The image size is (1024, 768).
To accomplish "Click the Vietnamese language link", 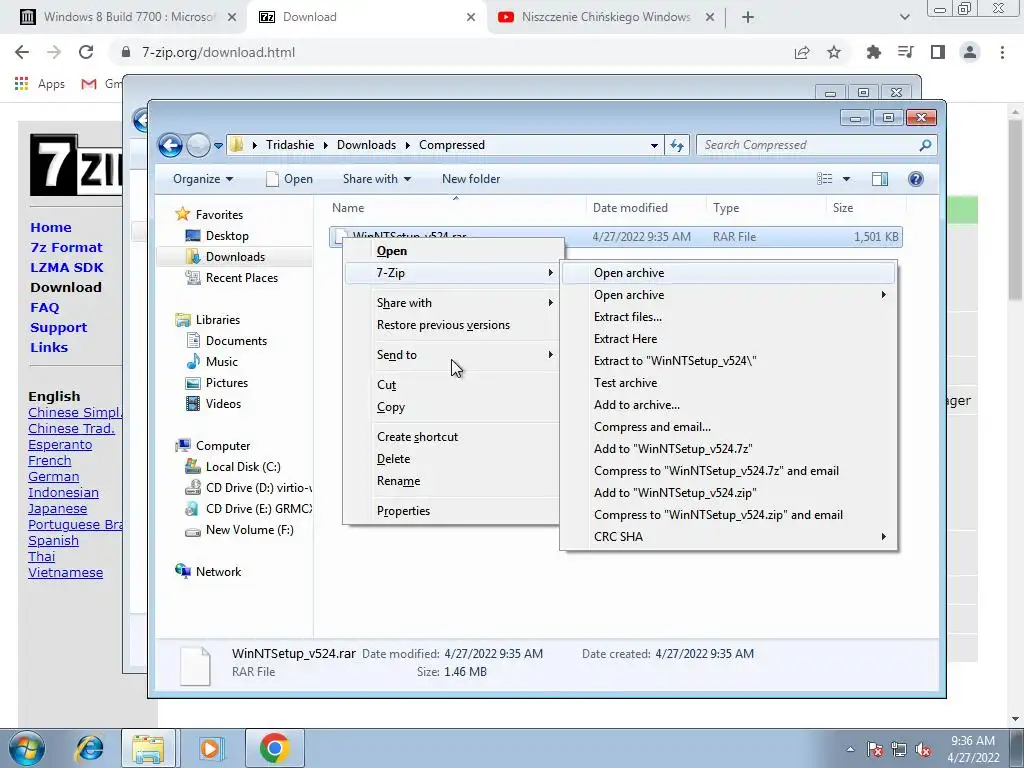I will pyautogui.click(x=65, y=573).
